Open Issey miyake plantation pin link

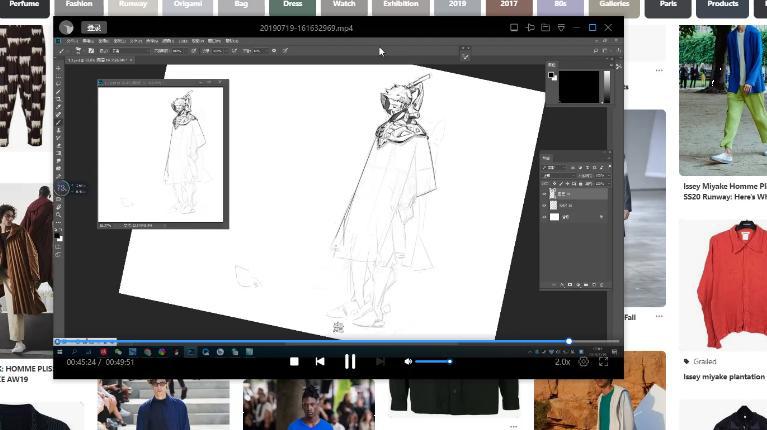pos(725,377)
